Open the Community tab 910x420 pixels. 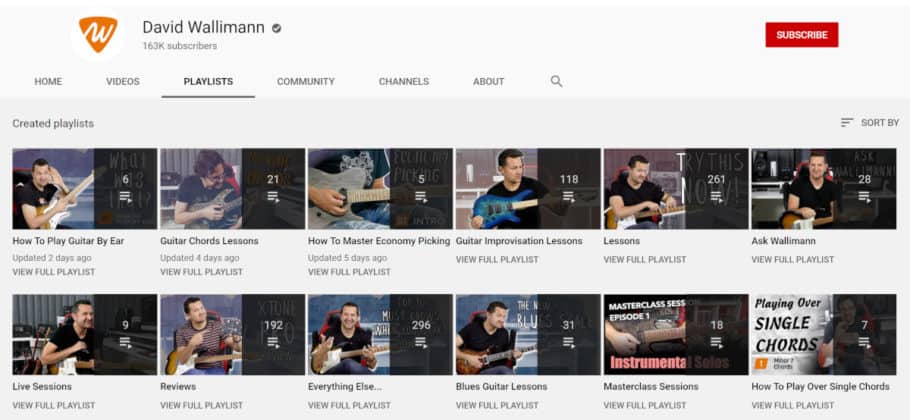tap(305, 82)
